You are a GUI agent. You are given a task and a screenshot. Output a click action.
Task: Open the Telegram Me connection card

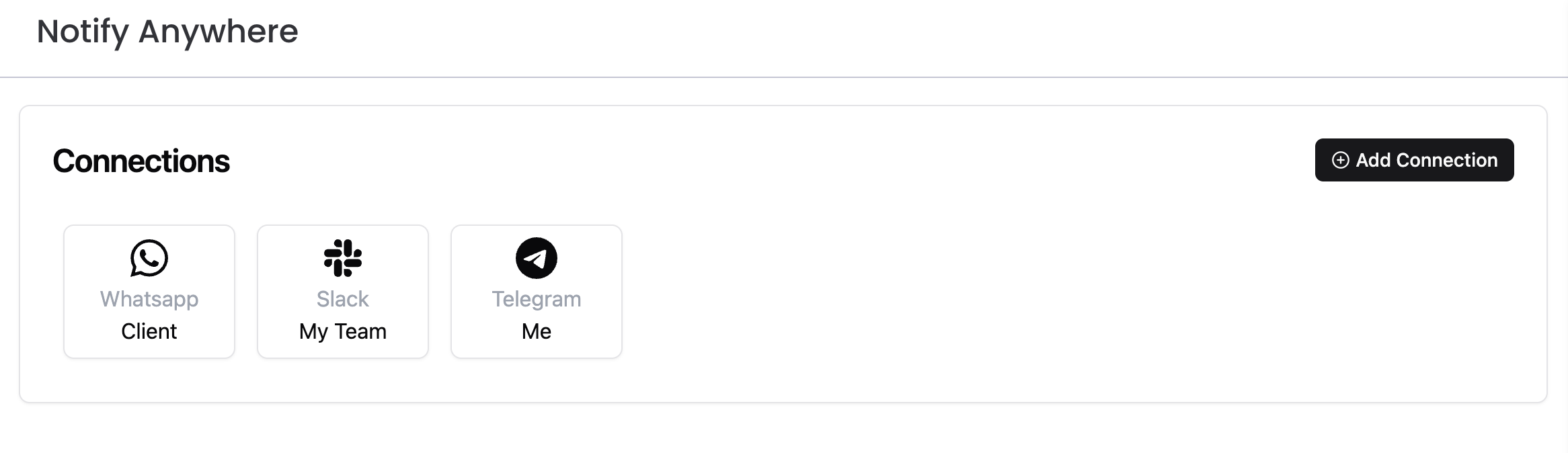[537, 291]
